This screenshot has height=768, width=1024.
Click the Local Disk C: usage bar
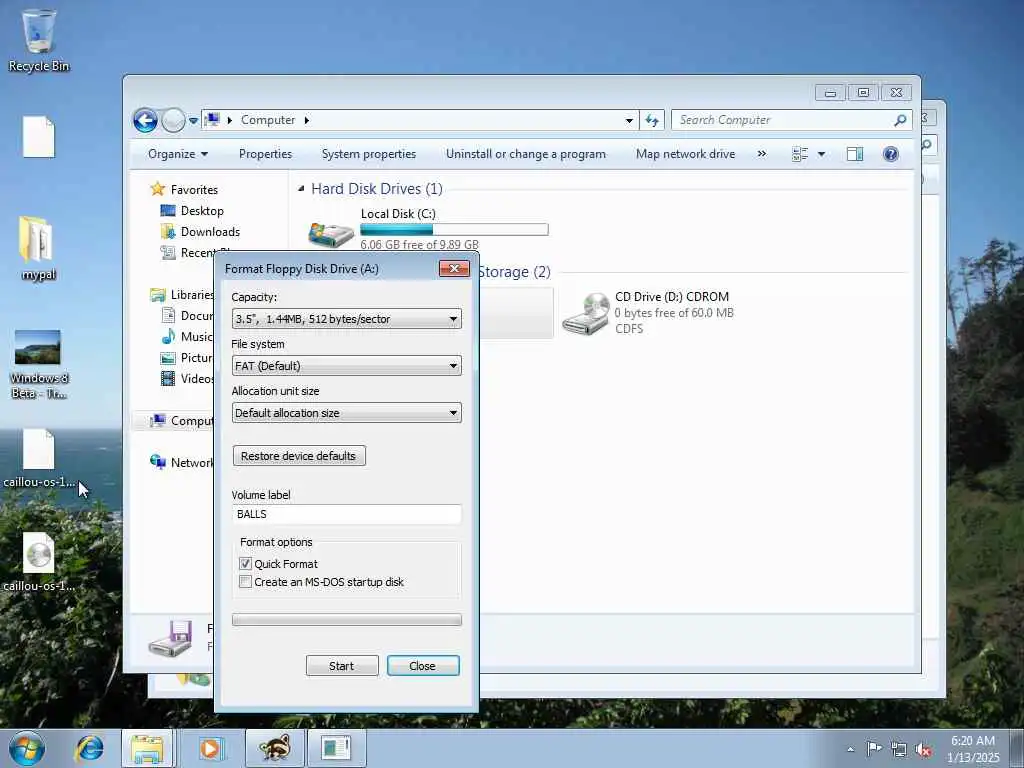[454, 229]
